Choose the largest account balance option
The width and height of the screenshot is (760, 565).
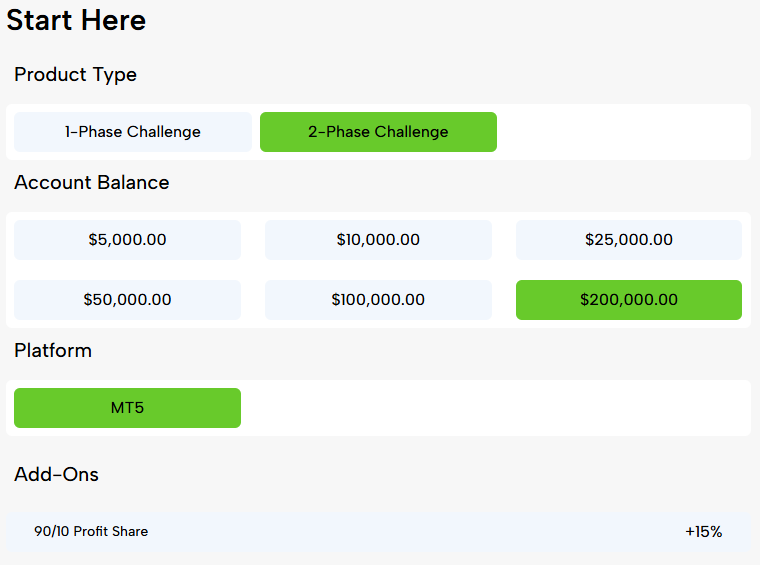[628, 300]
